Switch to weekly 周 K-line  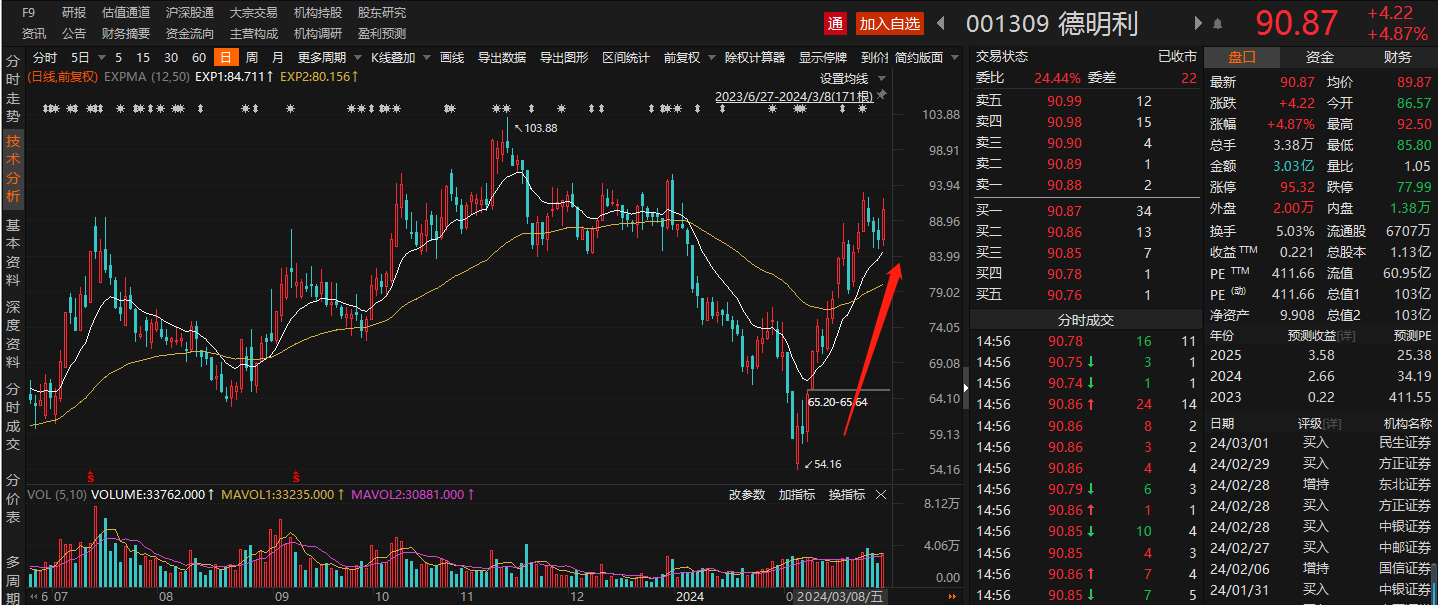251,57
